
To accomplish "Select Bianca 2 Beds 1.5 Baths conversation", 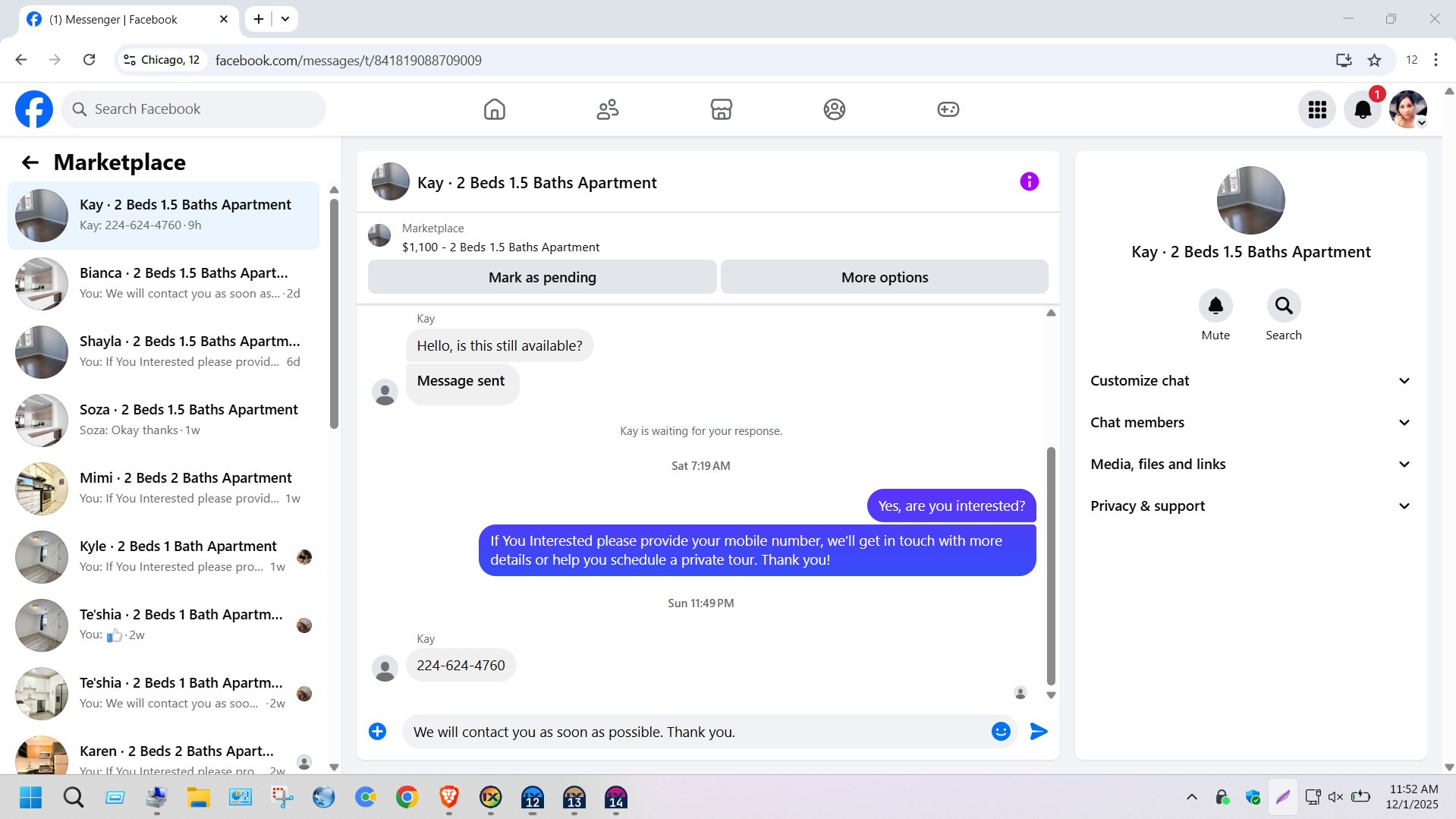I will [x=163, y=284].
